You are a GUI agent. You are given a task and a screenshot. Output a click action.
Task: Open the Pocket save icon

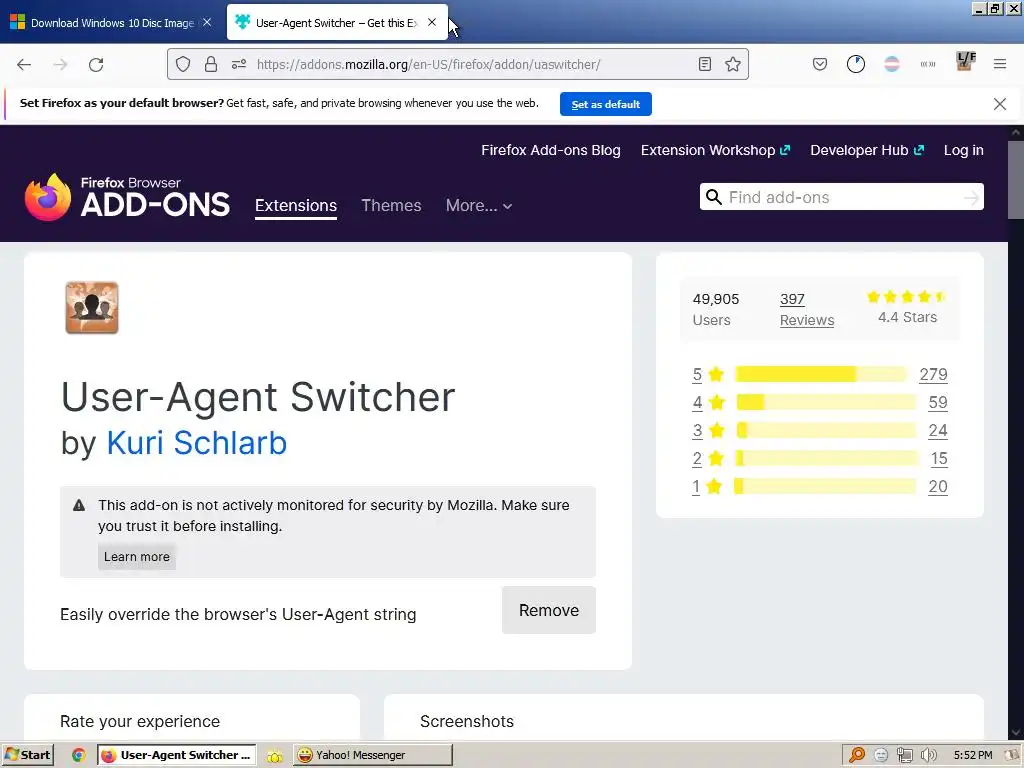(x=820, y=64)
